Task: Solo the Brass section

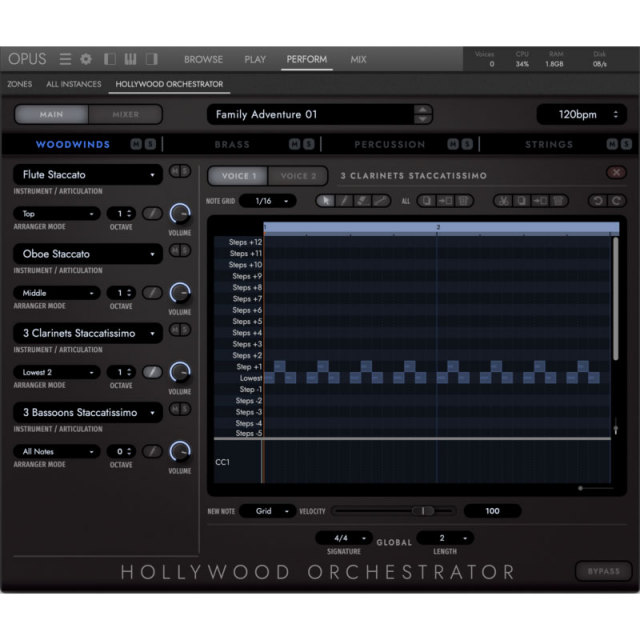Action: (309, 144)
